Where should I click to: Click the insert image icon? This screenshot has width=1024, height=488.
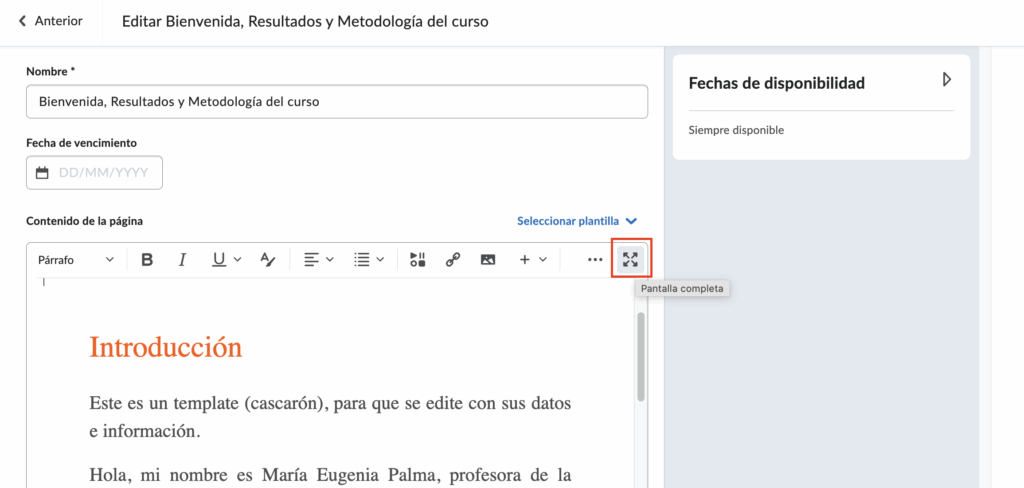(x=488, y=260)
